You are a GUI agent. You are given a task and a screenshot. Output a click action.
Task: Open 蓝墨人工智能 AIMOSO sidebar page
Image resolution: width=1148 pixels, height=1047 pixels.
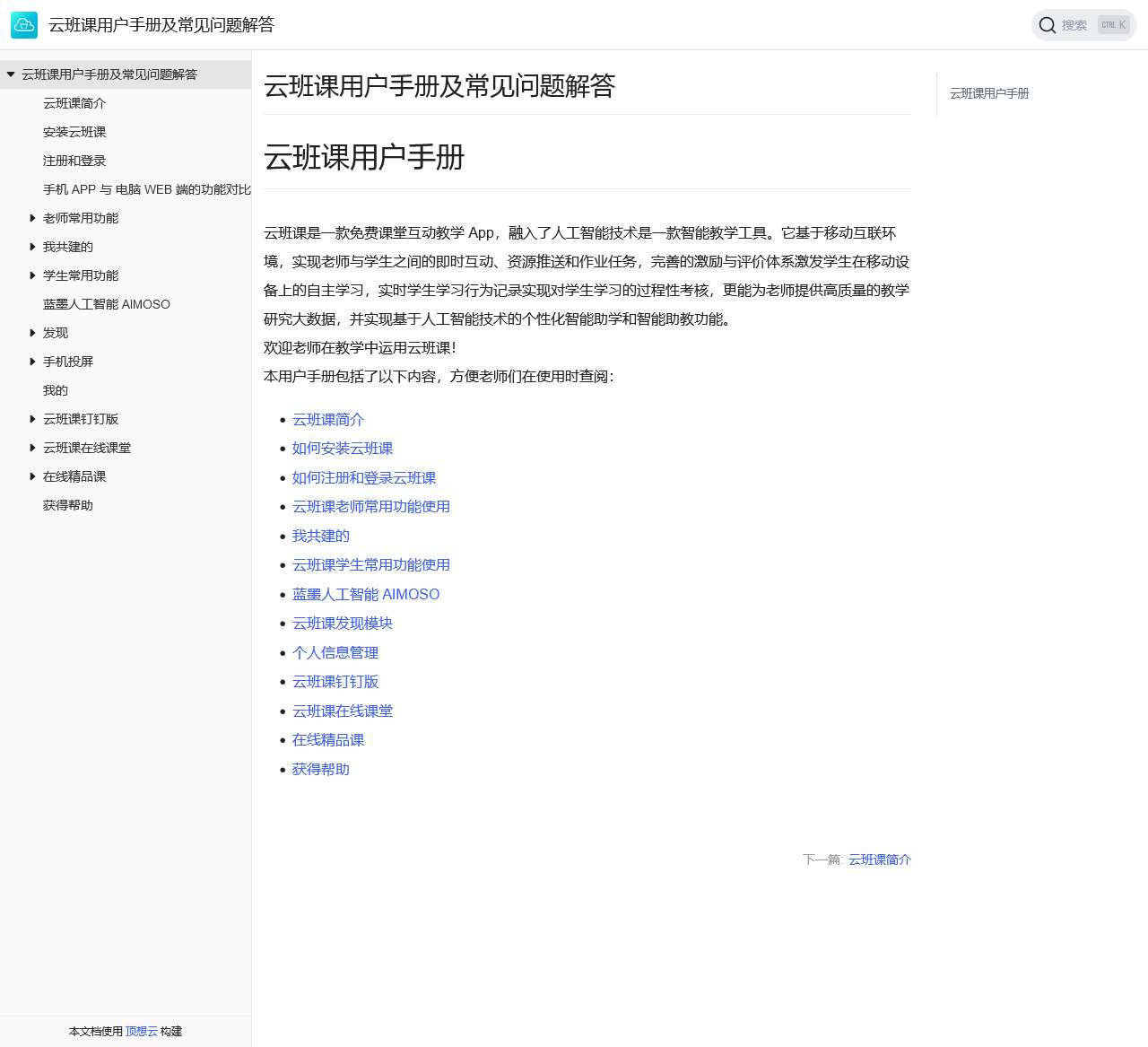pyautogui.click(x=107, y=304)
